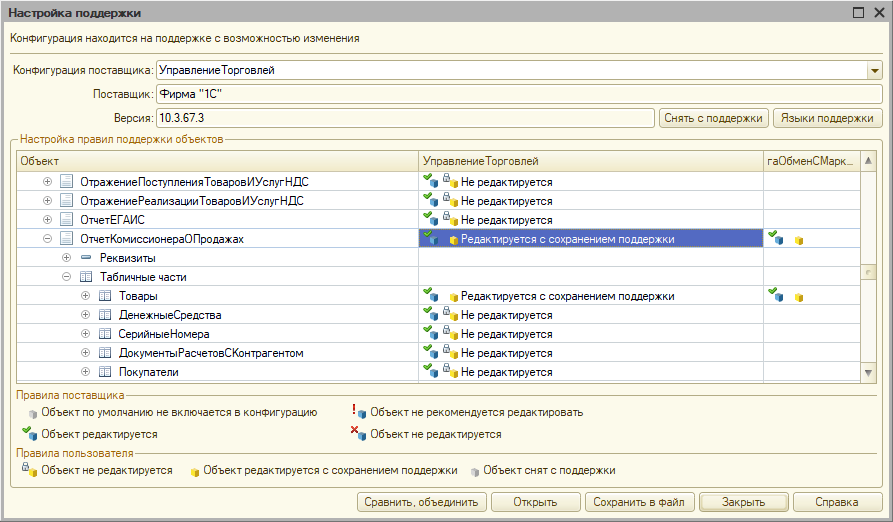Select ОтчетКомиссионераОПродажах row name
The height and width of the screenshot is (522, 893).
tap(162, 239)
